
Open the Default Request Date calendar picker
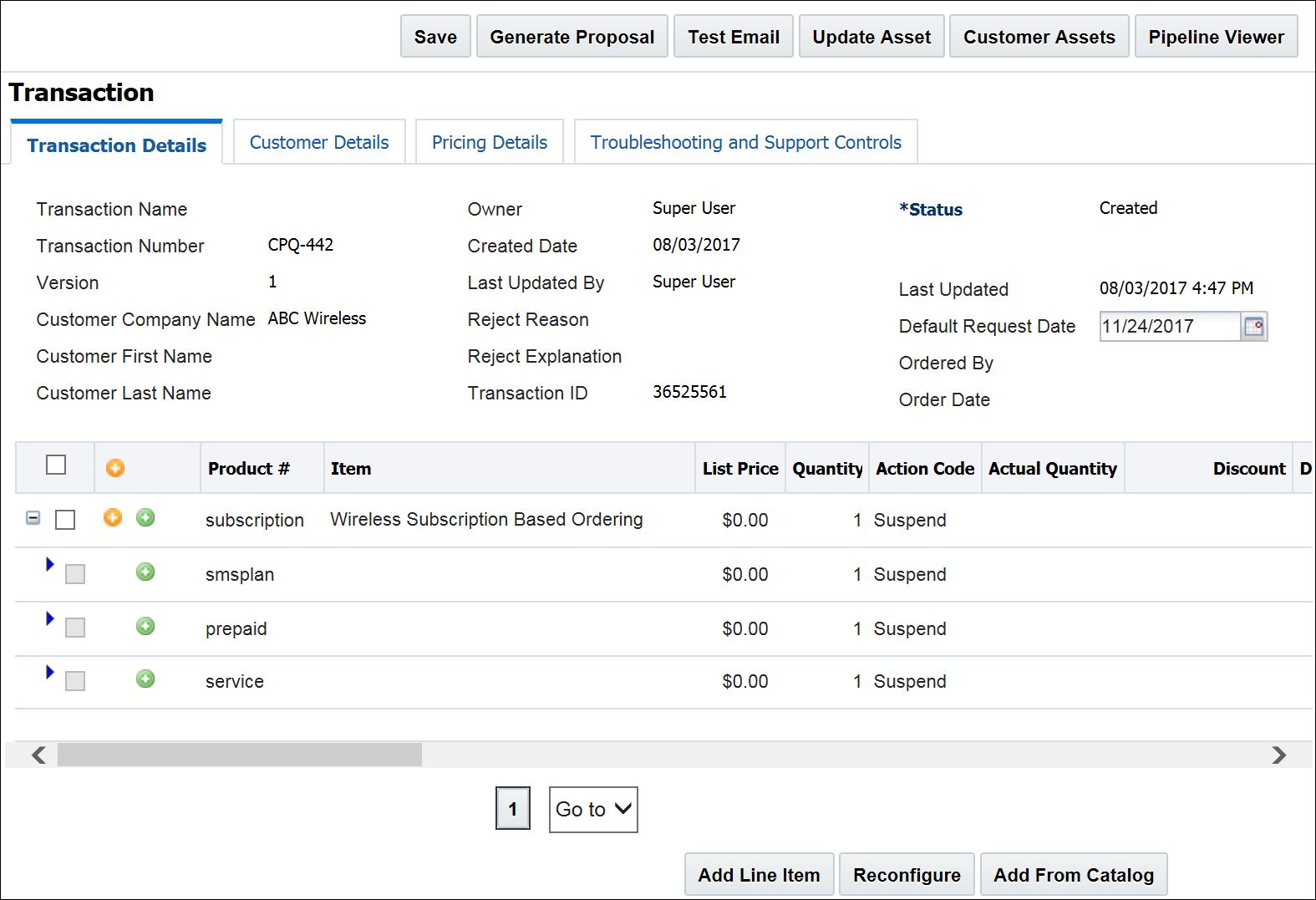point(1254,327)
